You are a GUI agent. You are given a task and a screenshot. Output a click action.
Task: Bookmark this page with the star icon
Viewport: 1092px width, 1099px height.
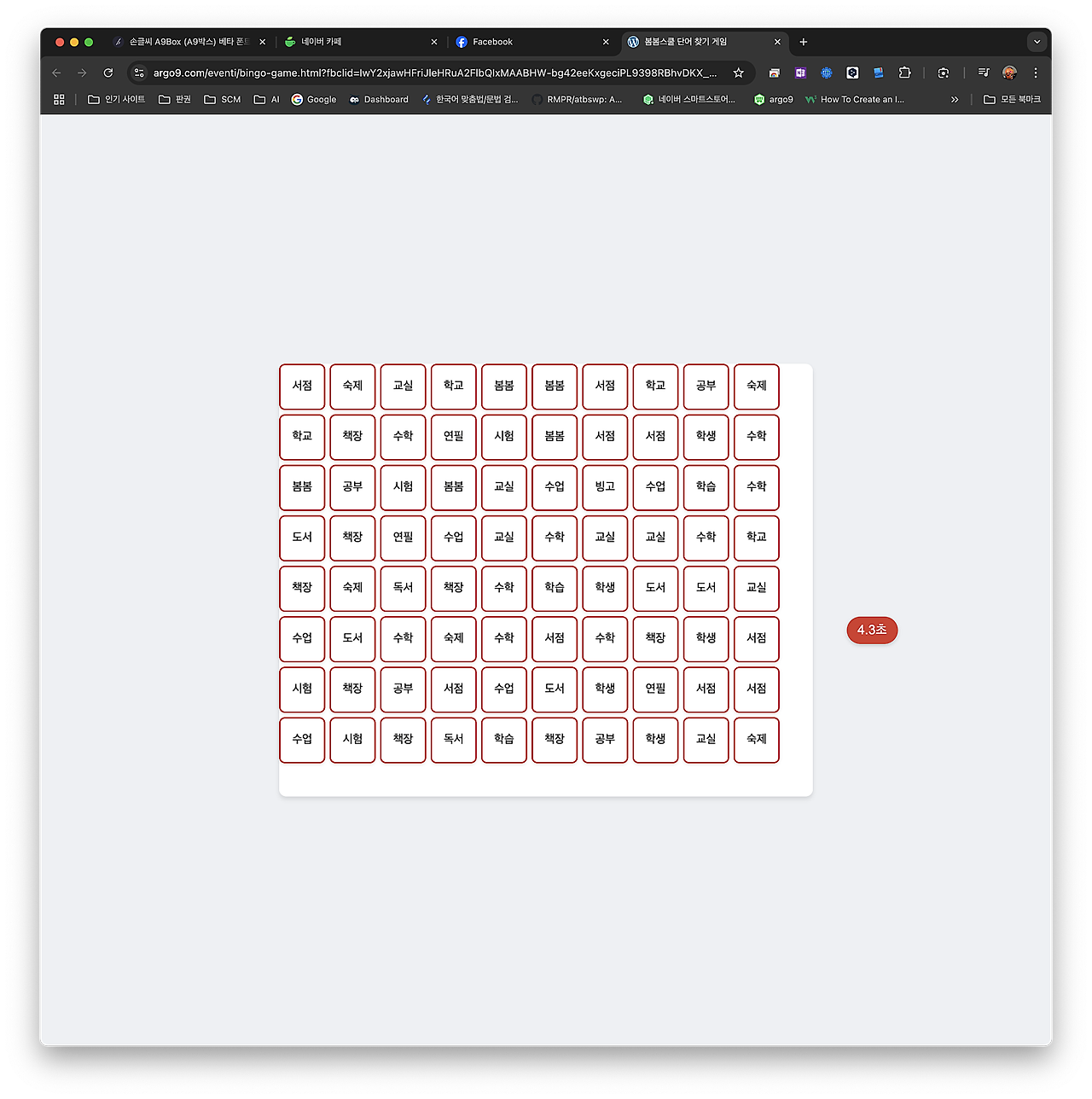point(739,73)
